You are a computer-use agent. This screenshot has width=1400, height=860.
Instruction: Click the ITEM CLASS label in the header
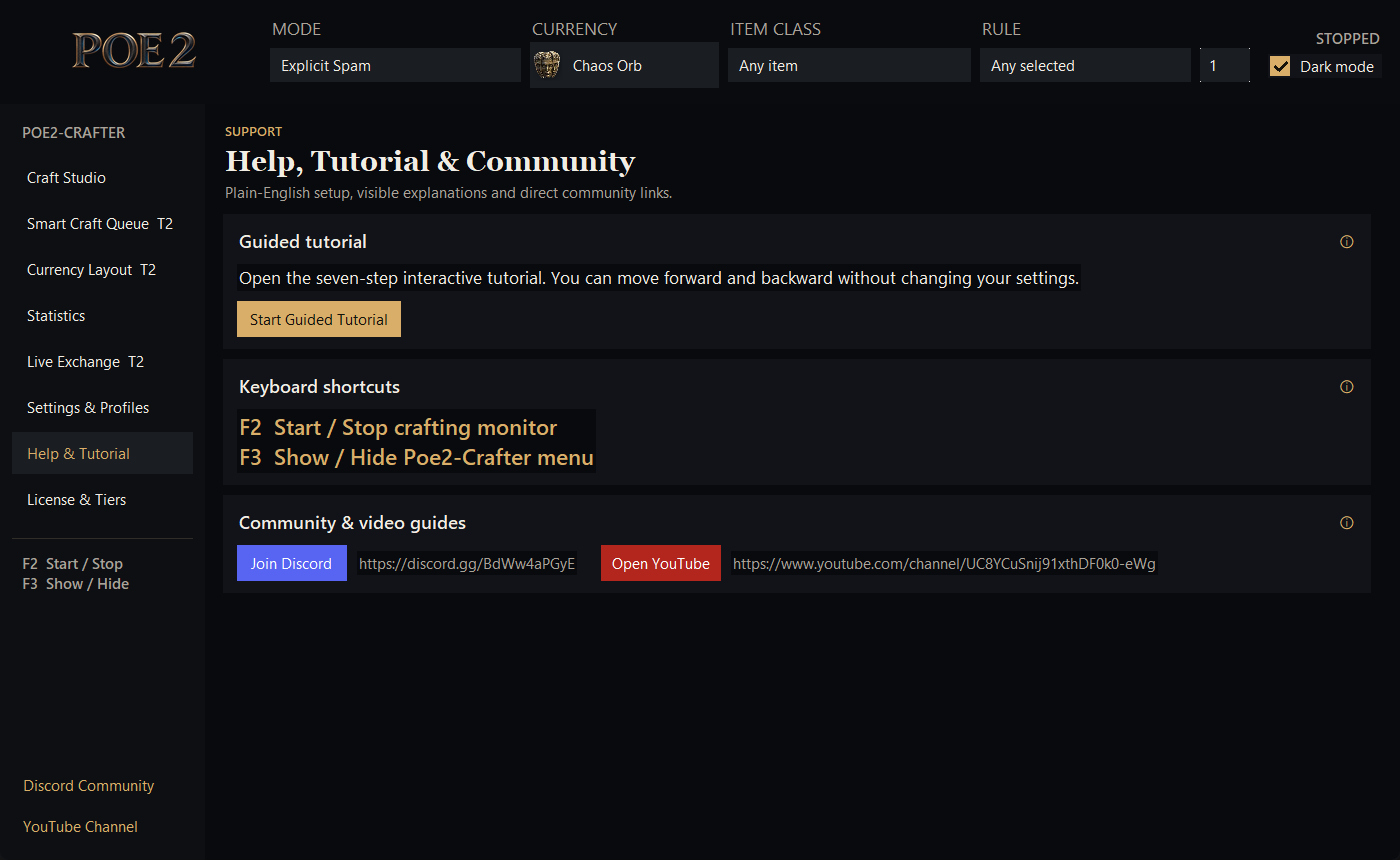click(775, 30)
